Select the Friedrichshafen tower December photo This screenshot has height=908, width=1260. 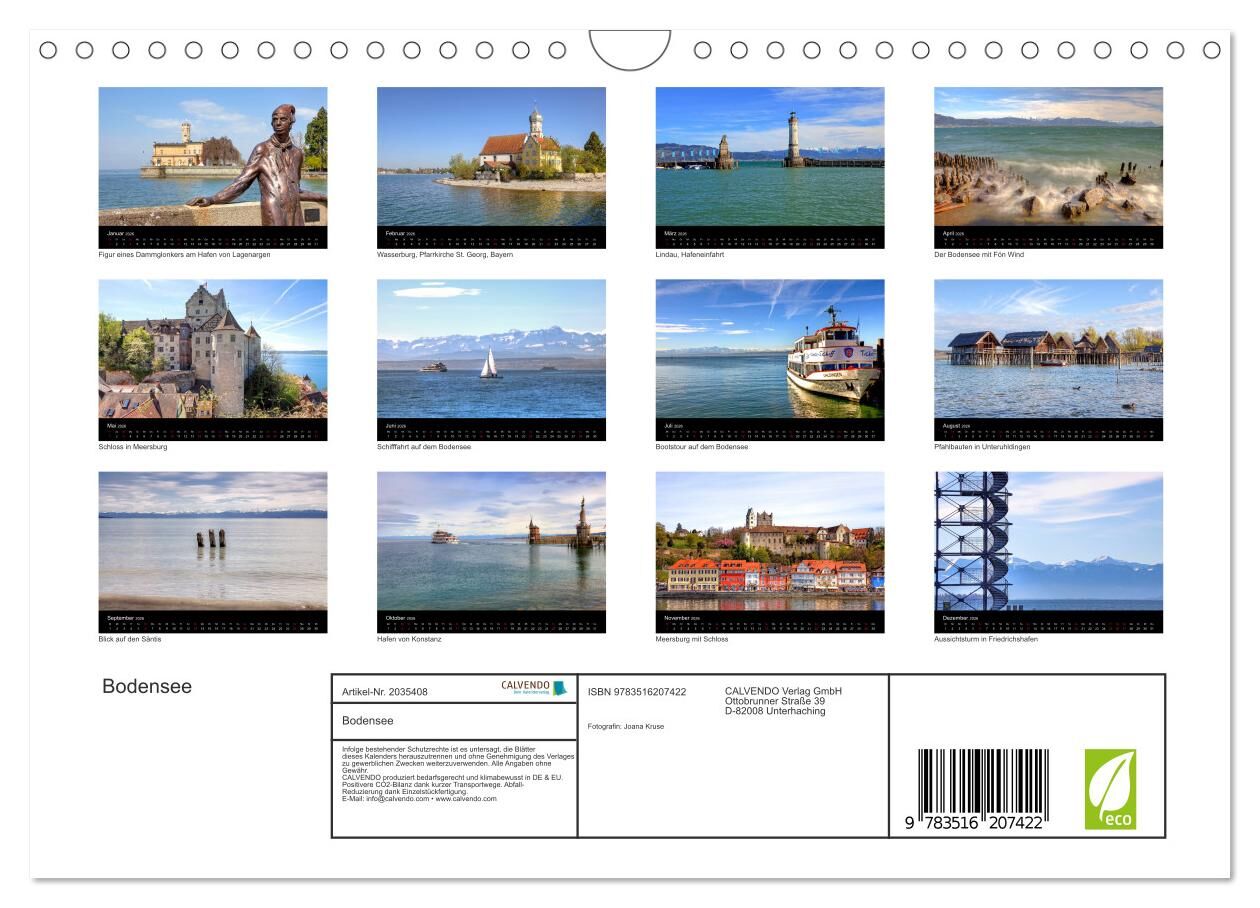(1048, 541)
